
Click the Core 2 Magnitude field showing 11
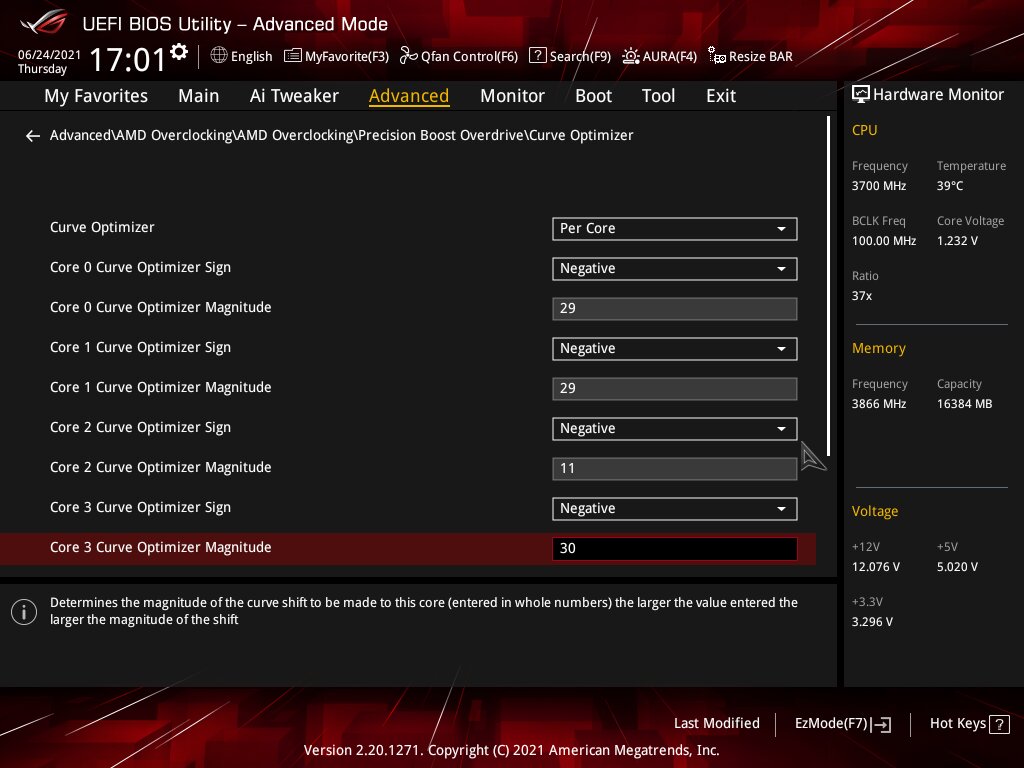tap(675, 468)
